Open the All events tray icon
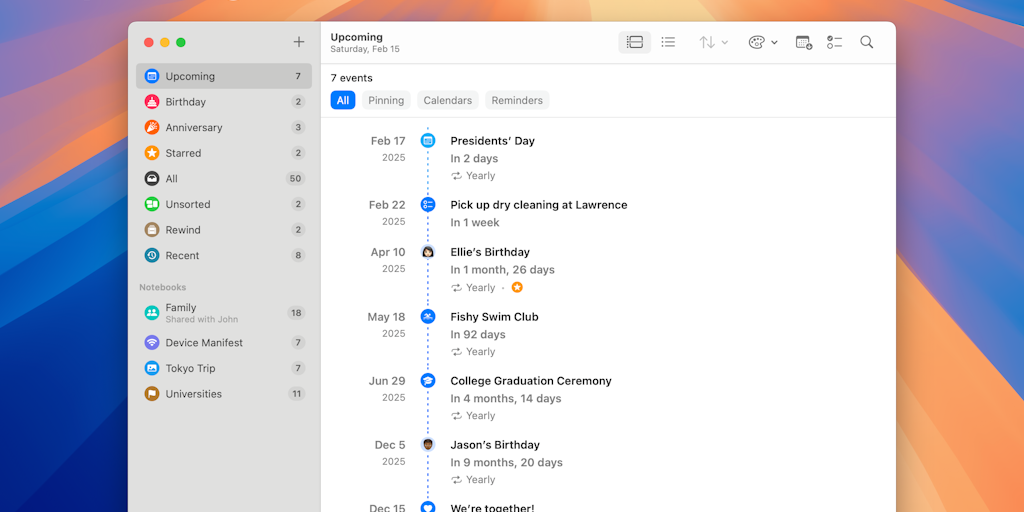 152,178
